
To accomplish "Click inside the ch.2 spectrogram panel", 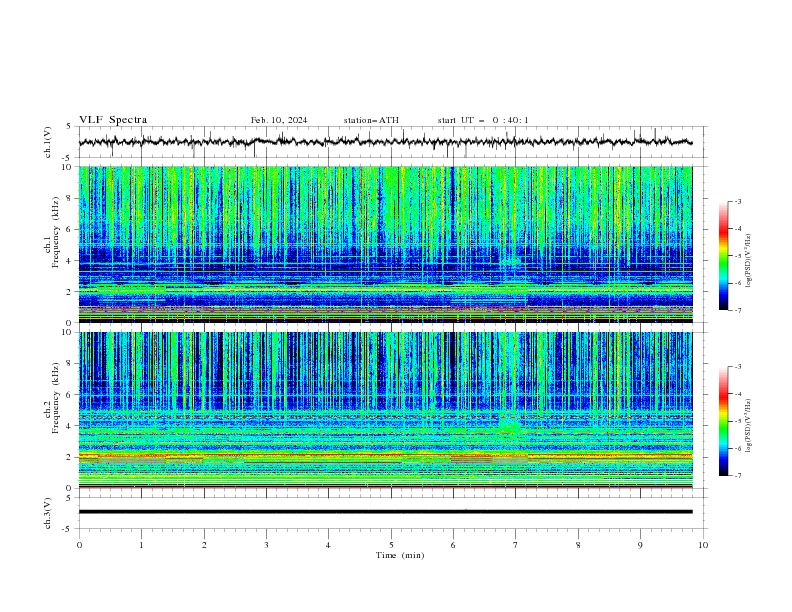I will [385, 410].
